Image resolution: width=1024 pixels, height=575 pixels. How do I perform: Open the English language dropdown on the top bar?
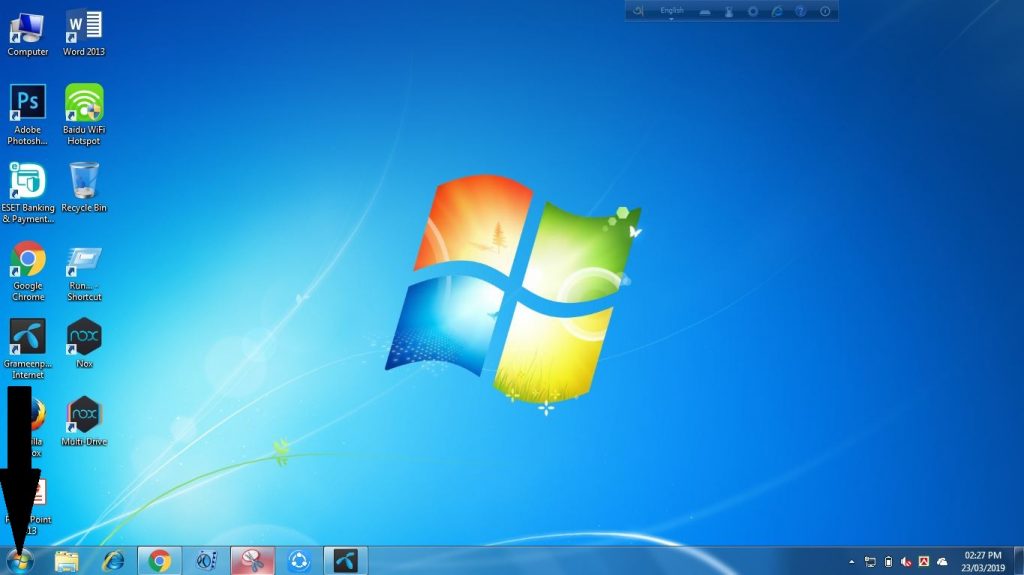coord(671,12)
